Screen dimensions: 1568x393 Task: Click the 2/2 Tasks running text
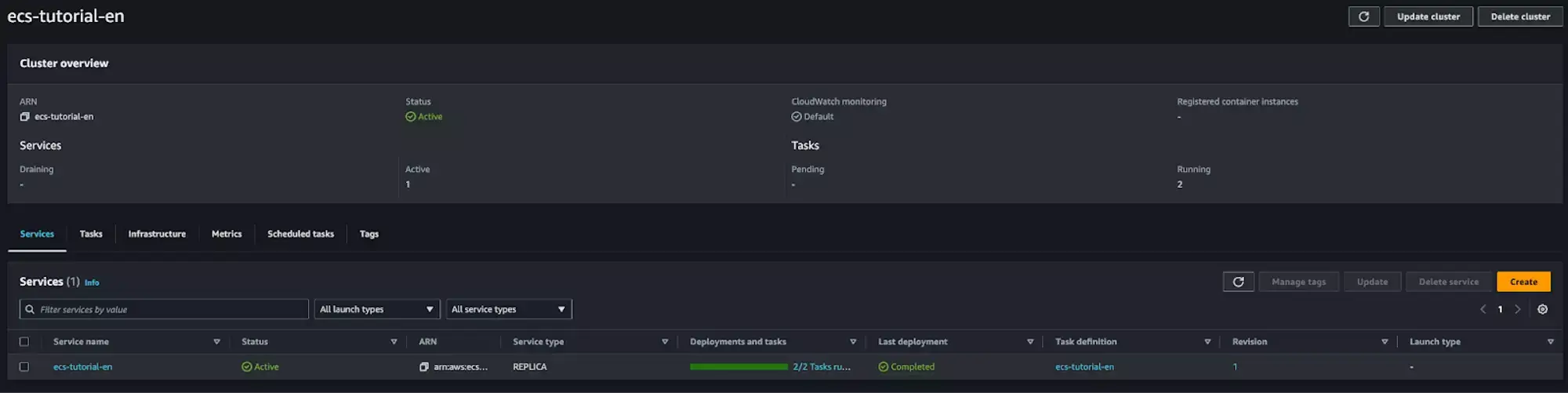click(822, 367)
